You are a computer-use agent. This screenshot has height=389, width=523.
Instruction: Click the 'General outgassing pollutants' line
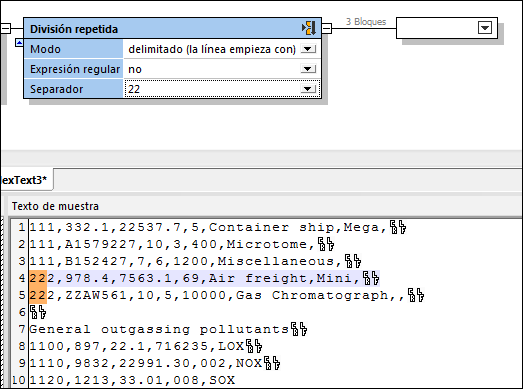pos(159,330)
